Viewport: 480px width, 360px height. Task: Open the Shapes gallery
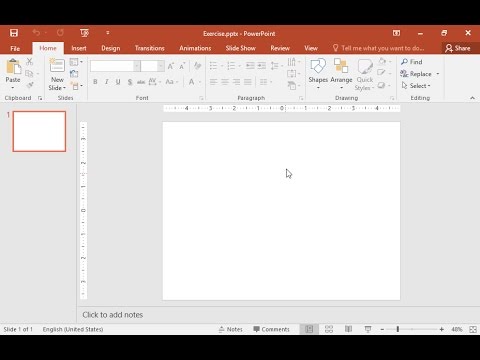point(318,74)
